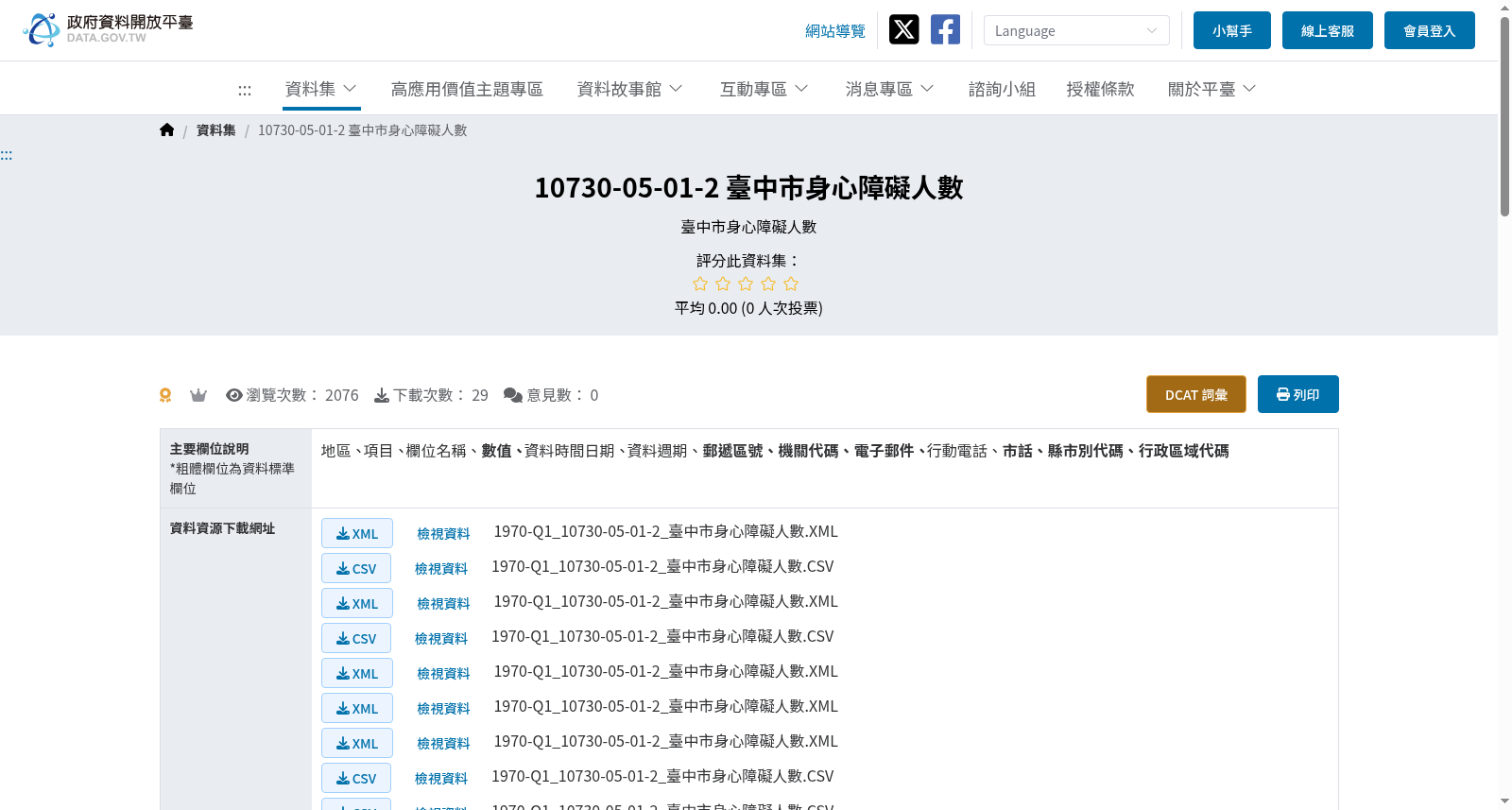The height and width of the screenshot is (810, 1512).
Task: Download the first XML resource file
Action: 357,533
